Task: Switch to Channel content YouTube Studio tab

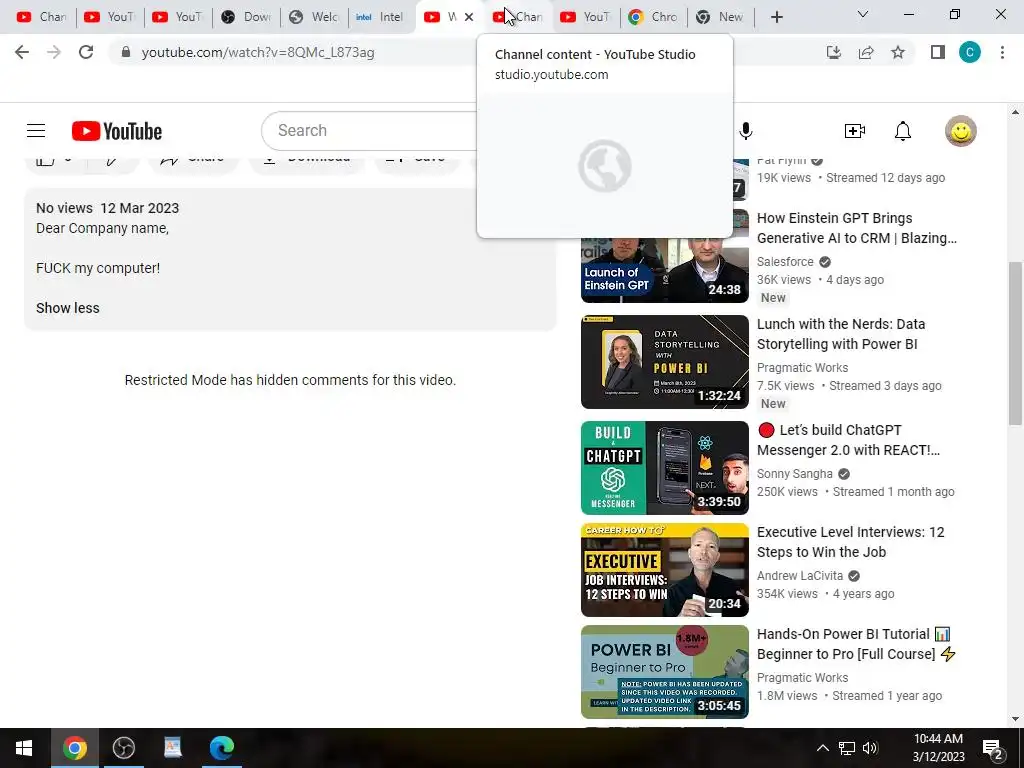Action: coord(518,17)
